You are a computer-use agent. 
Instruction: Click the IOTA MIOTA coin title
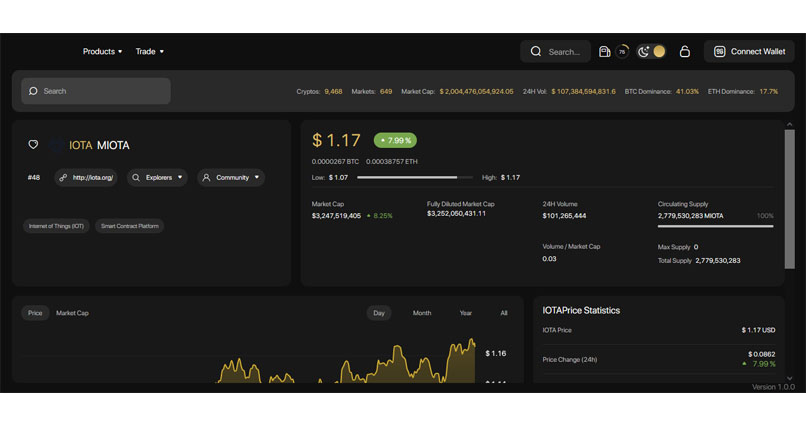[x=99, y=145]
